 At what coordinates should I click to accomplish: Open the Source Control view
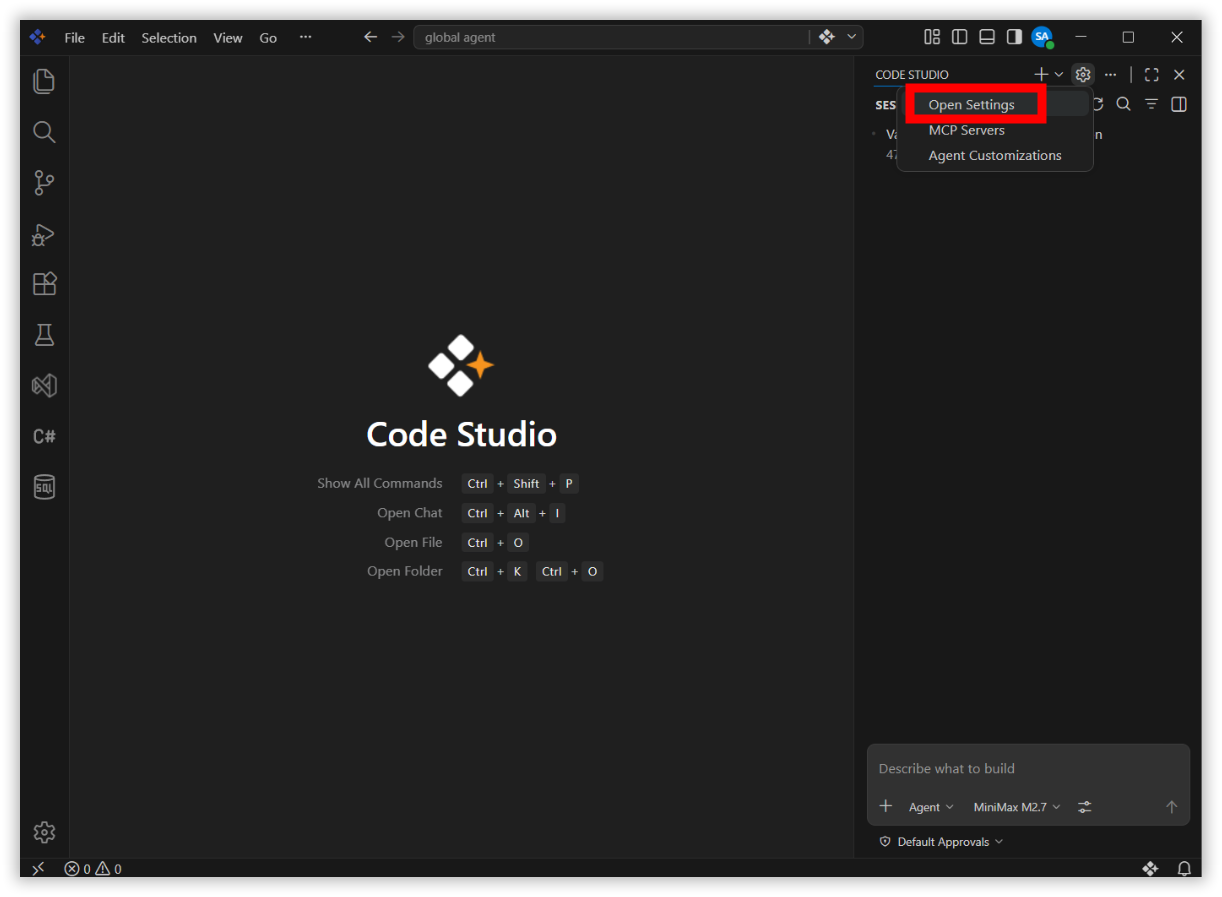coord(44,182)
